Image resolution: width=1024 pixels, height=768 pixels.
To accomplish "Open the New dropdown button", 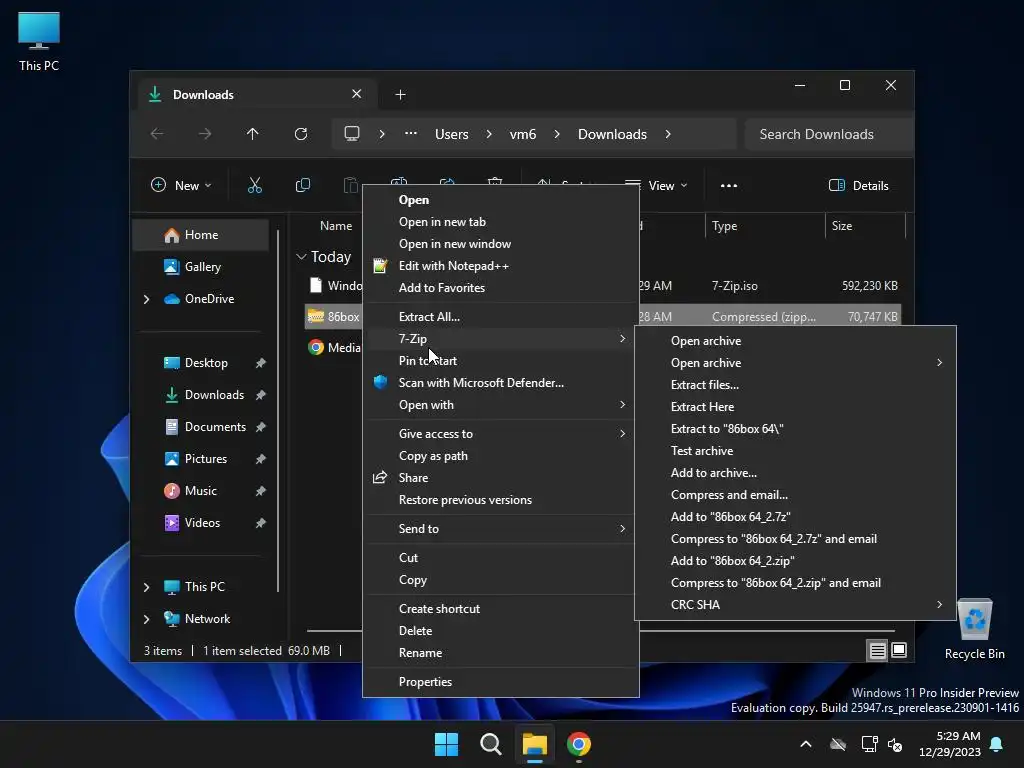I will pyautogui.click(x=181, y=185).
